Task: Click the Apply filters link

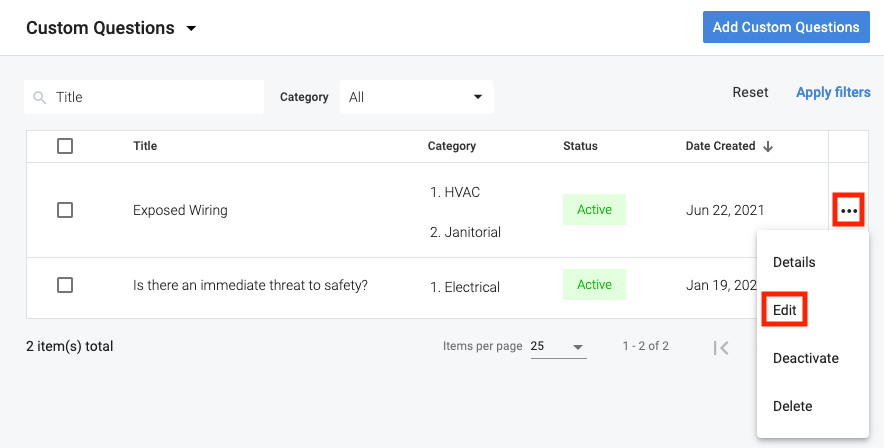Action: (x=833, y=92)
